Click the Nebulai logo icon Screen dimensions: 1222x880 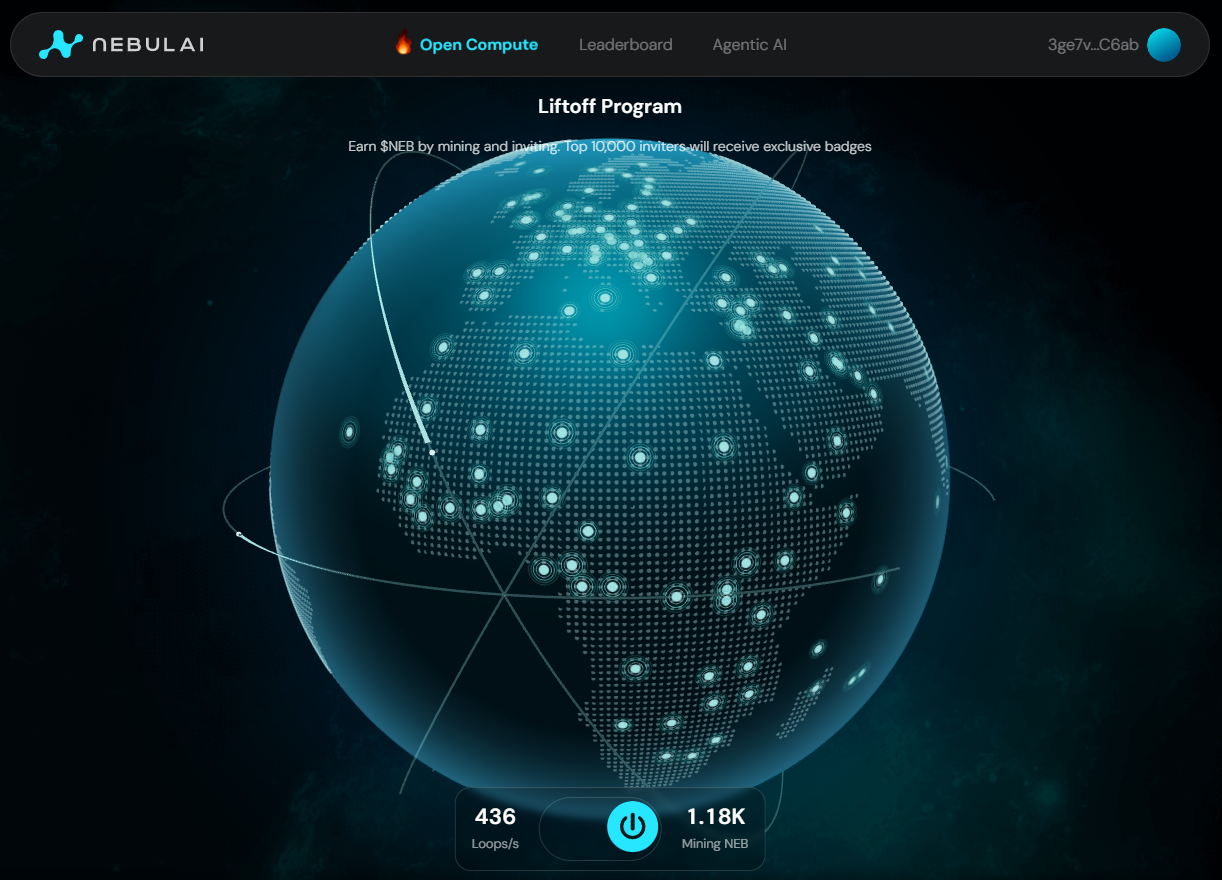[61, 45]
